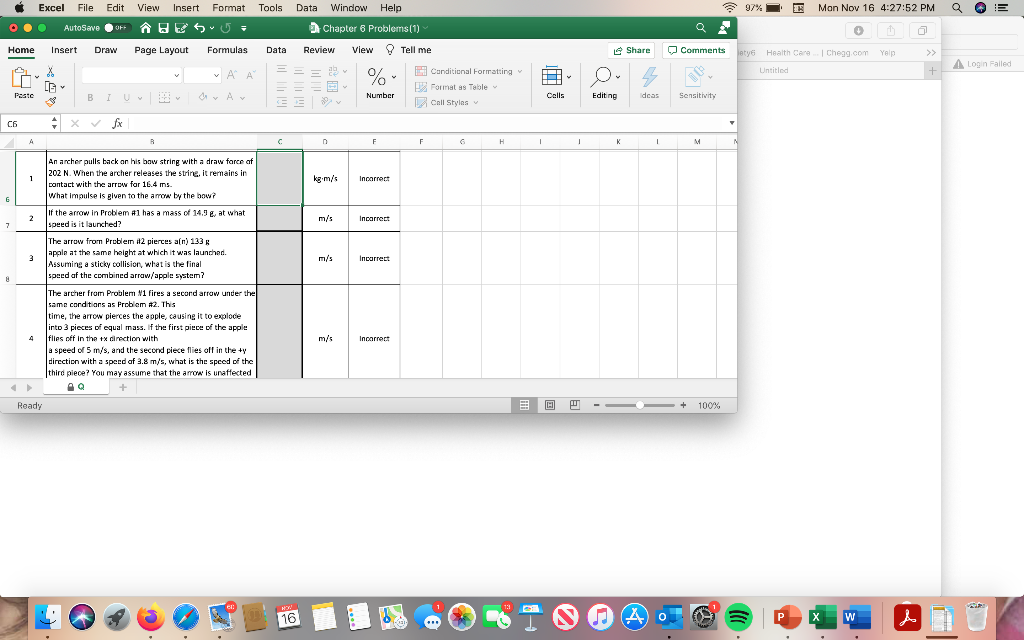Click the Spotlight search icon in menu bar

pos(957,8)
